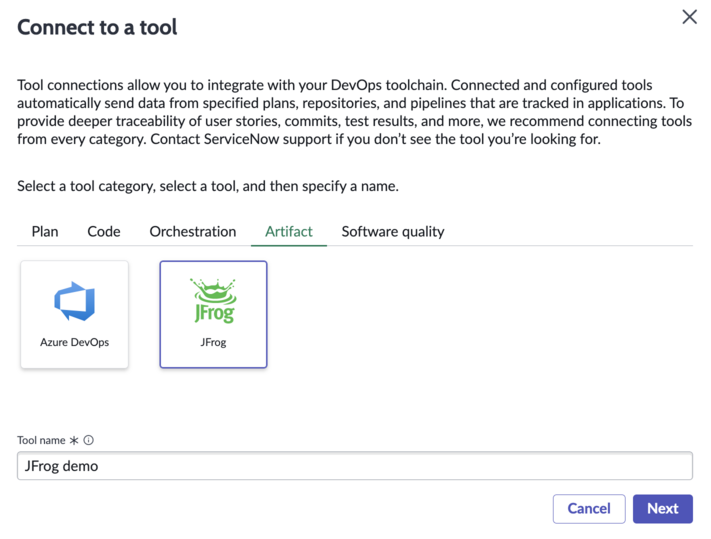Click the Select a tool category instruction text
Viewport: 711px width, 539px height.
pyautogui.click(x=208, y=186)
